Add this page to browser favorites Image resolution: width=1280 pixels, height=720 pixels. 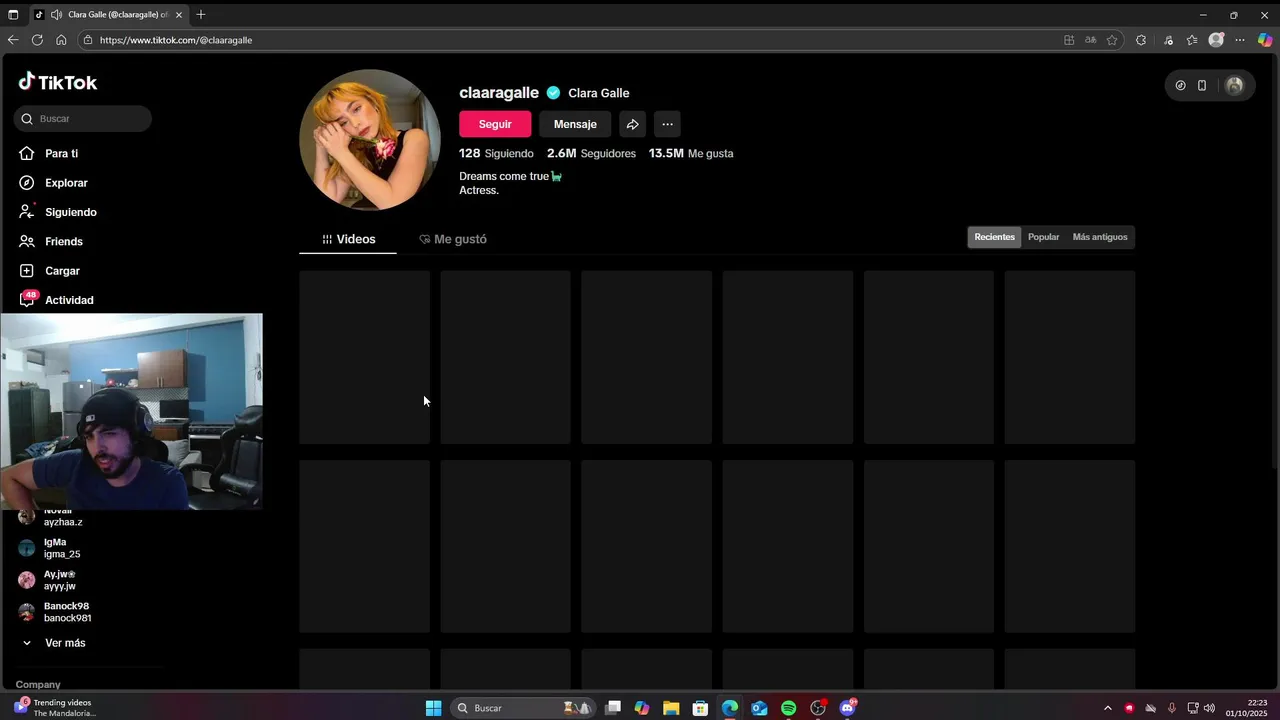point(1112,40)
